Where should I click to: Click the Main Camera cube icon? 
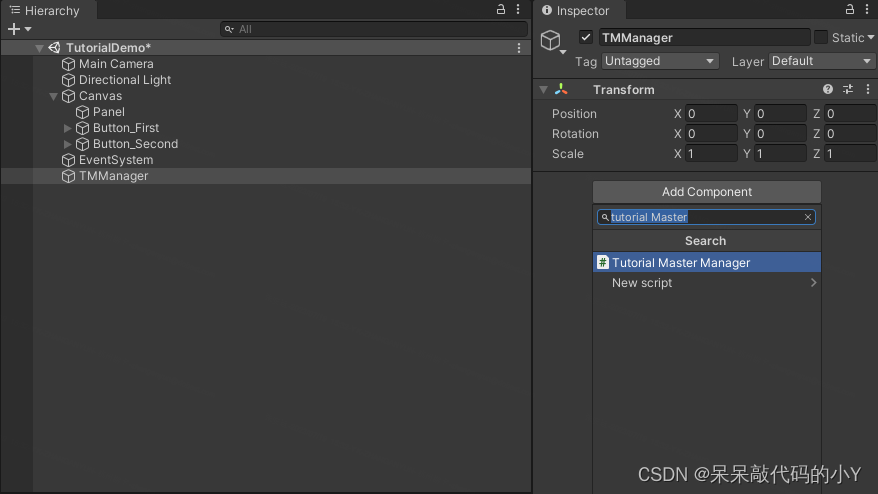[x=68, y=64]
